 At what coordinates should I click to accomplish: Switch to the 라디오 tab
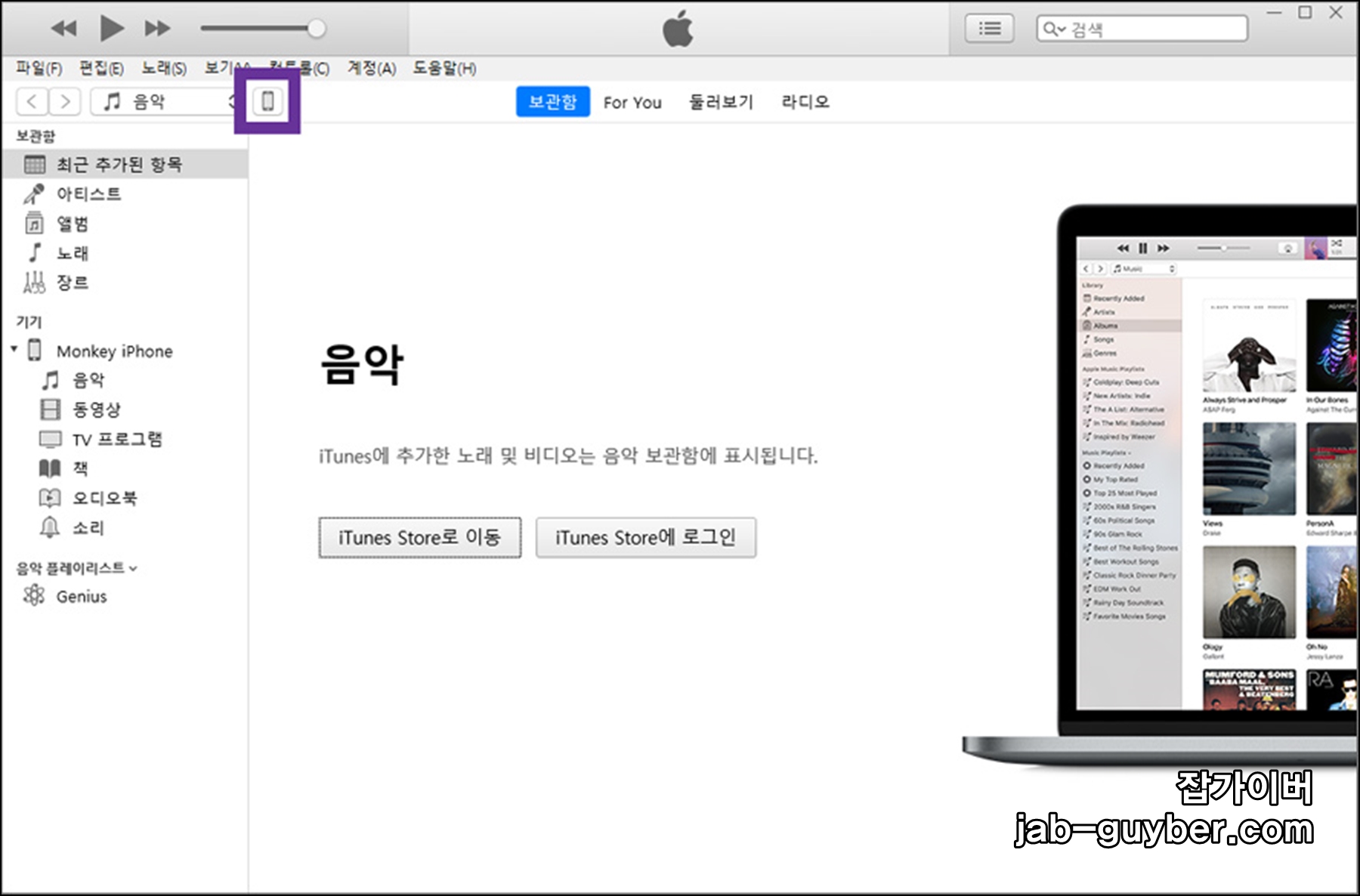click(x=805, y=102)
